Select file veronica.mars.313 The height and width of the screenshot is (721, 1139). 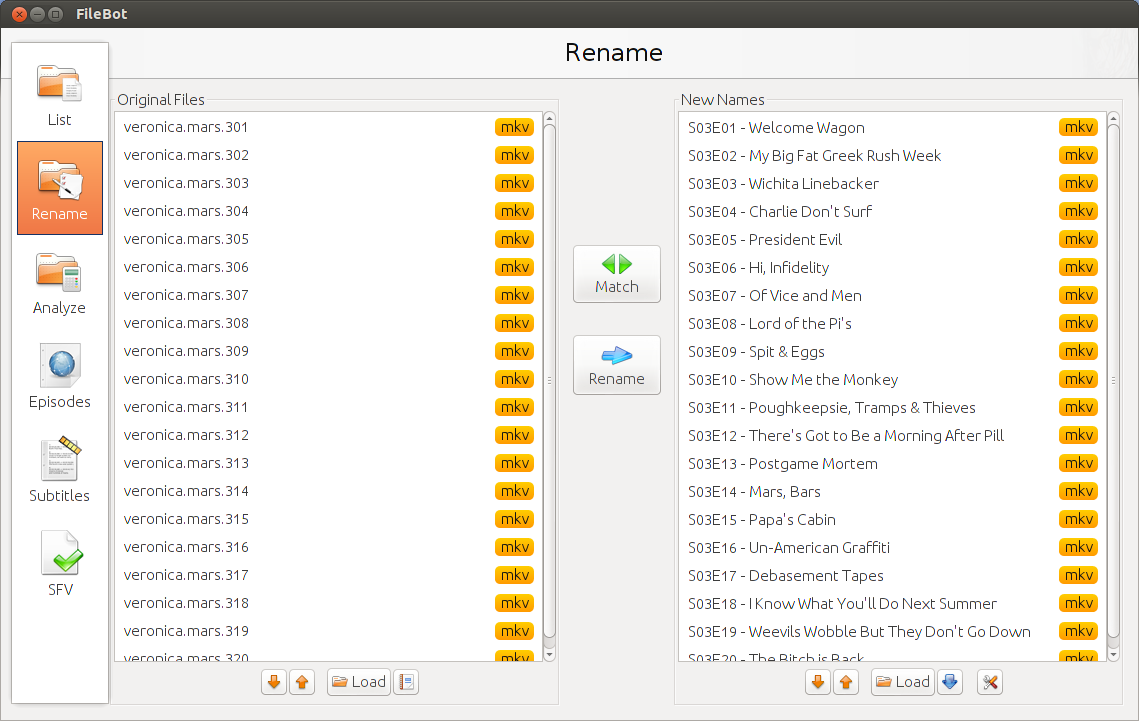328,463
